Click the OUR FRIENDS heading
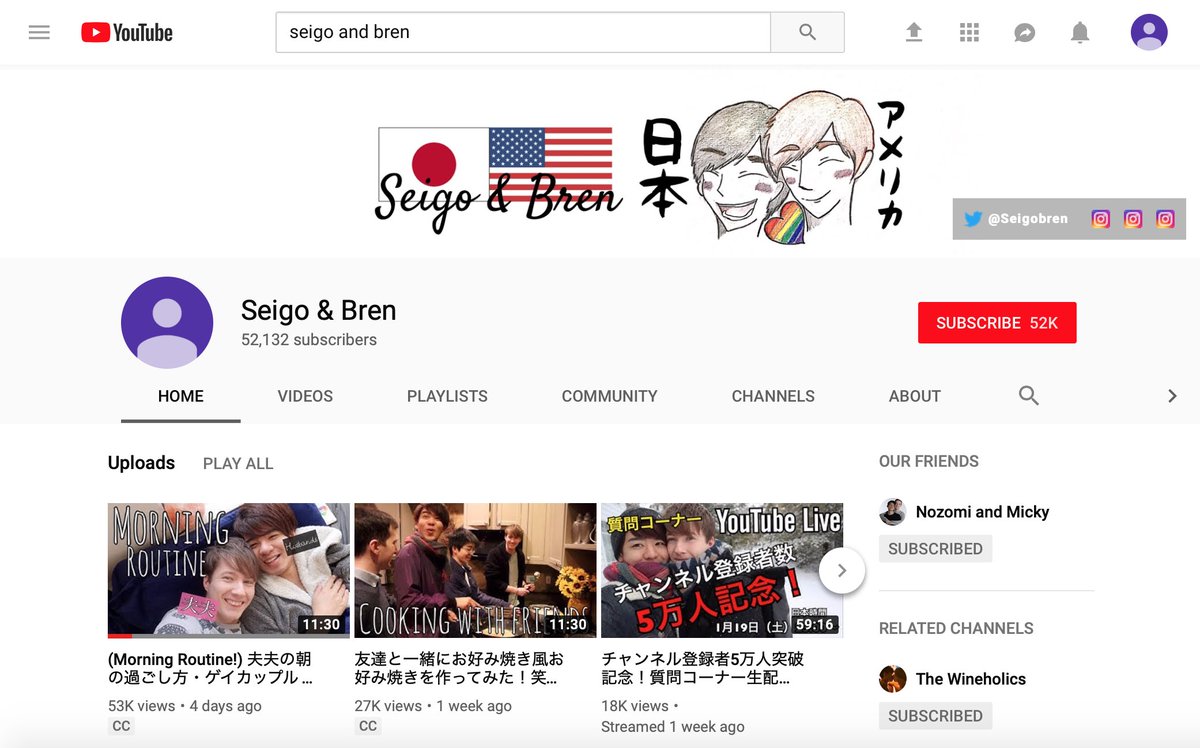Viewport: 1200px width, 748px height. (x=929, y=461)
